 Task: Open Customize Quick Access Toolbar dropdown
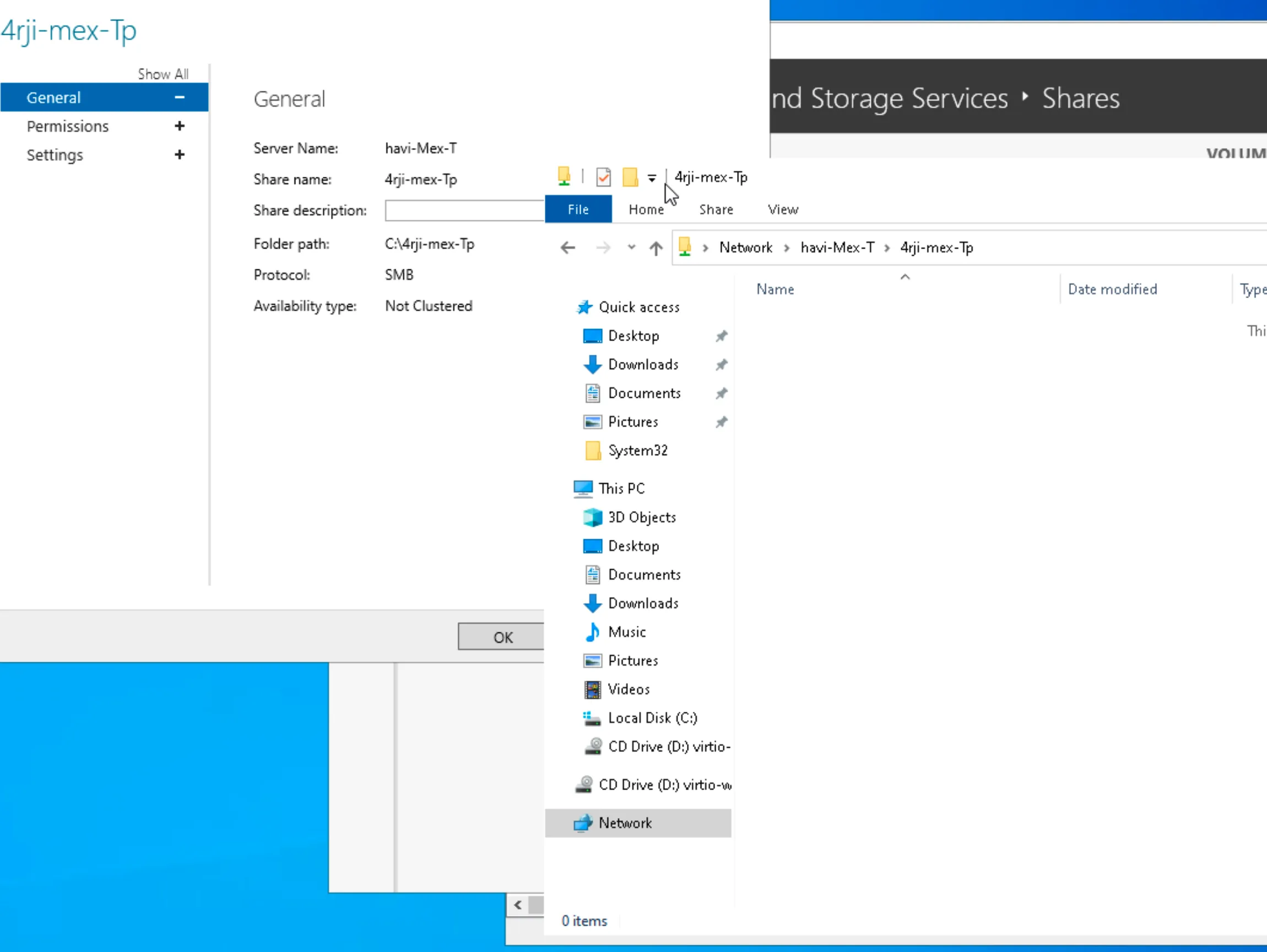click(x=652, y=178)
